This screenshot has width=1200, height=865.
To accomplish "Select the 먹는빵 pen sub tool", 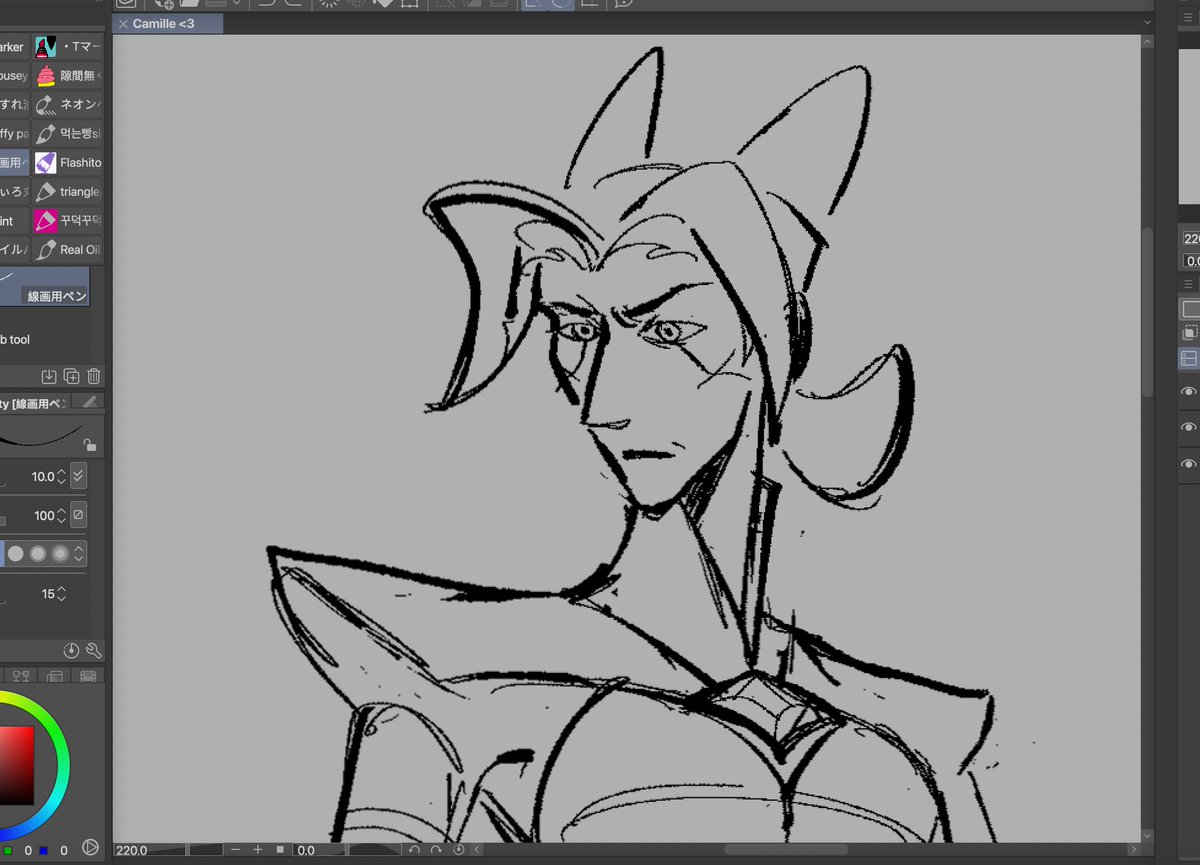I will pos(67,134).
